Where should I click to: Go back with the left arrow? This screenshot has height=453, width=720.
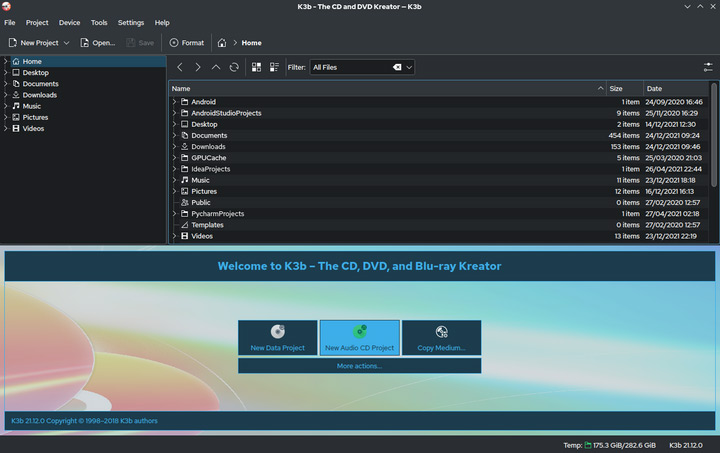[180, 67]
